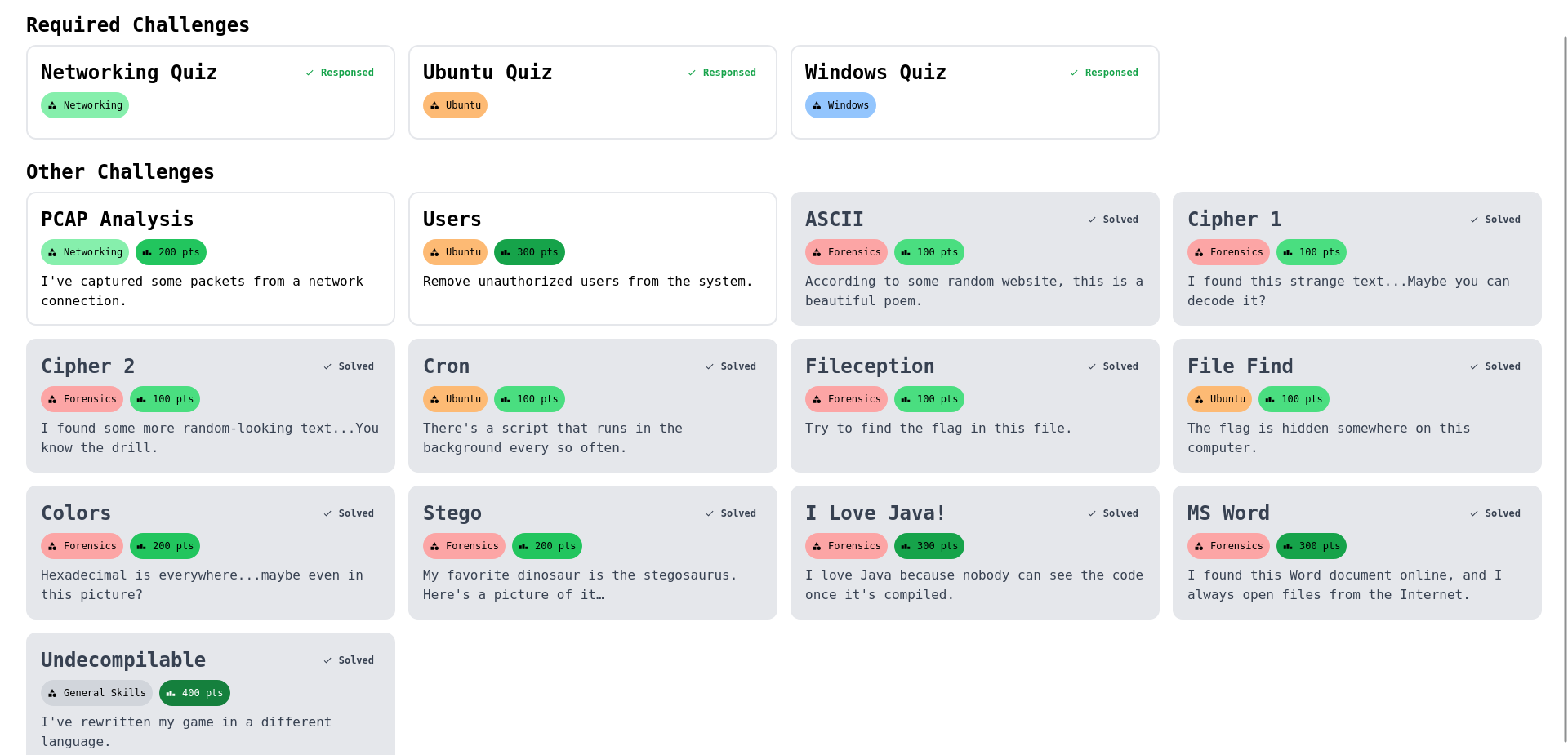Click the 400 pts icon on Undecompilable

[171, 694]
